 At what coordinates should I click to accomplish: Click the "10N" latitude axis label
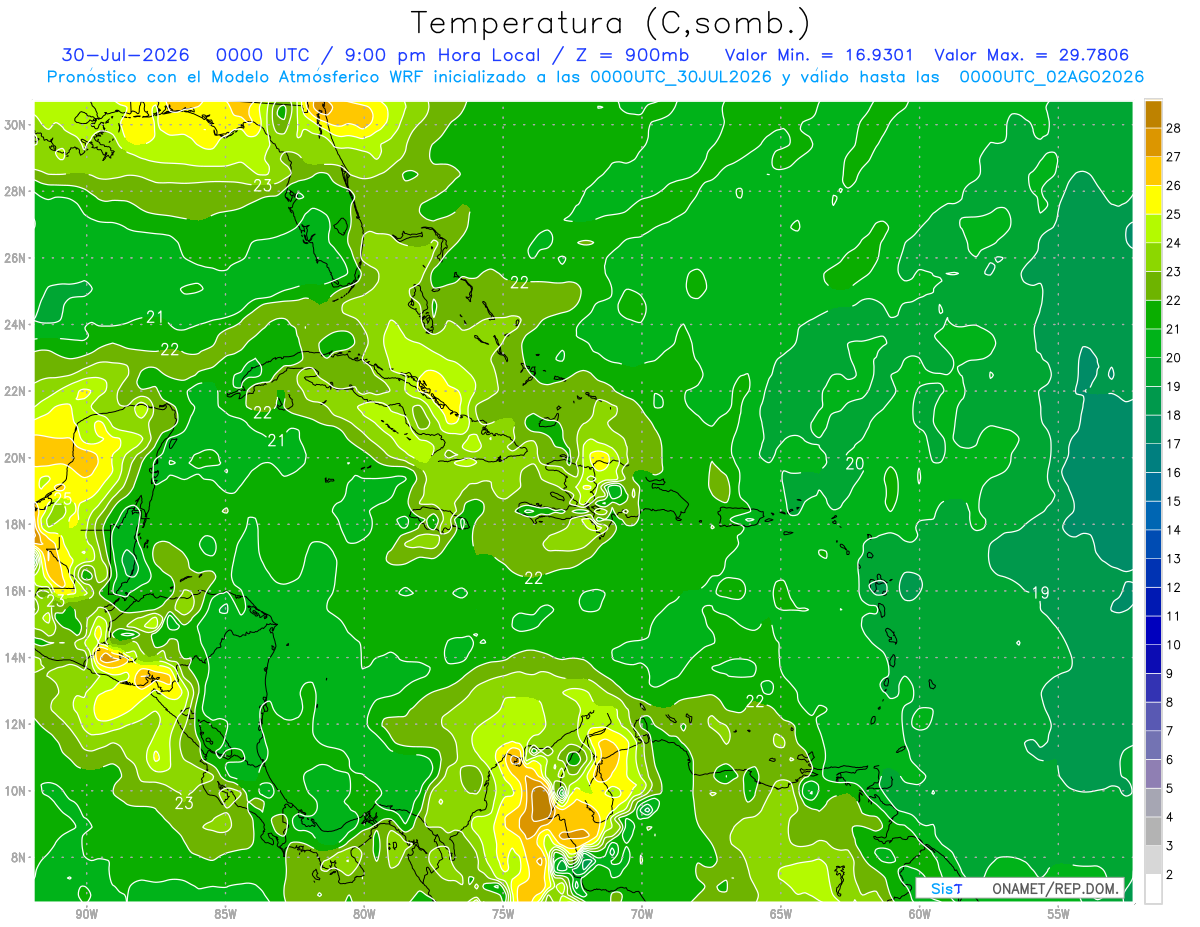click(x=17, y=791)
